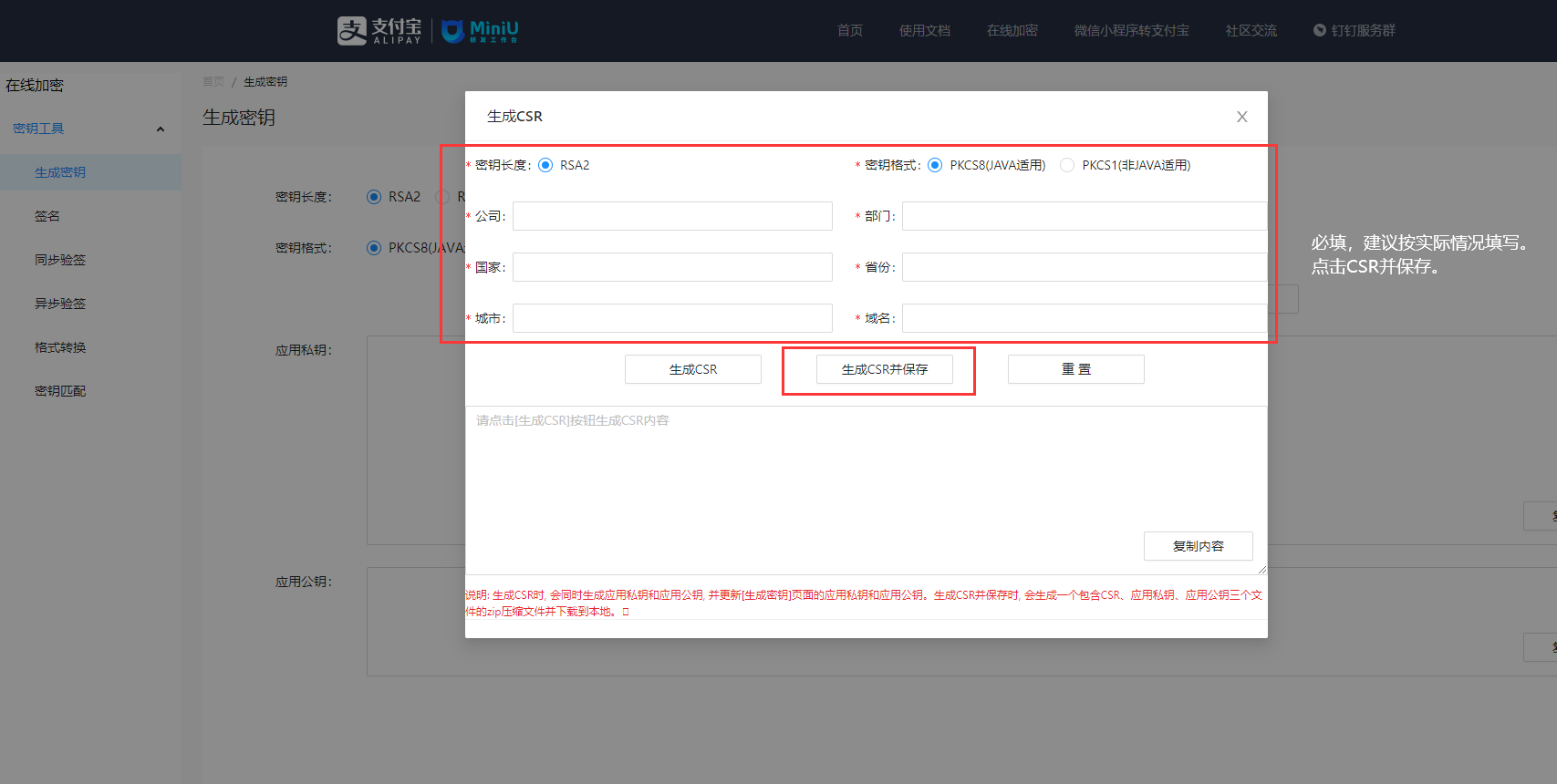This screenshot has width=1557, height=784.
Task: Select 异步验签 in sidebar
Action: pyautogui.click(x=90, y=304)
